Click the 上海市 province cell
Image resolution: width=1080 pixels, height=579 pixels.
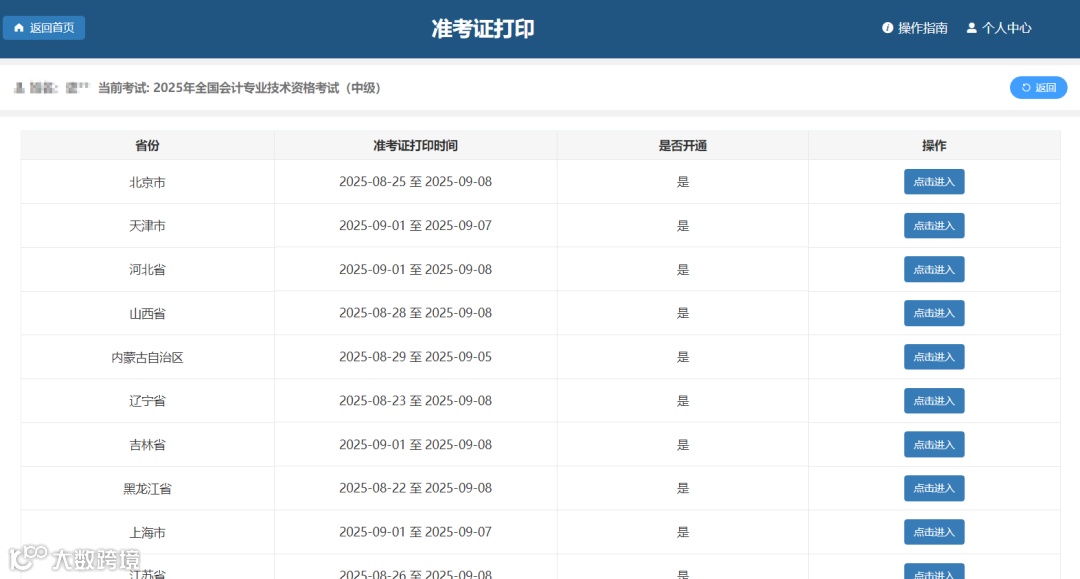147,532
